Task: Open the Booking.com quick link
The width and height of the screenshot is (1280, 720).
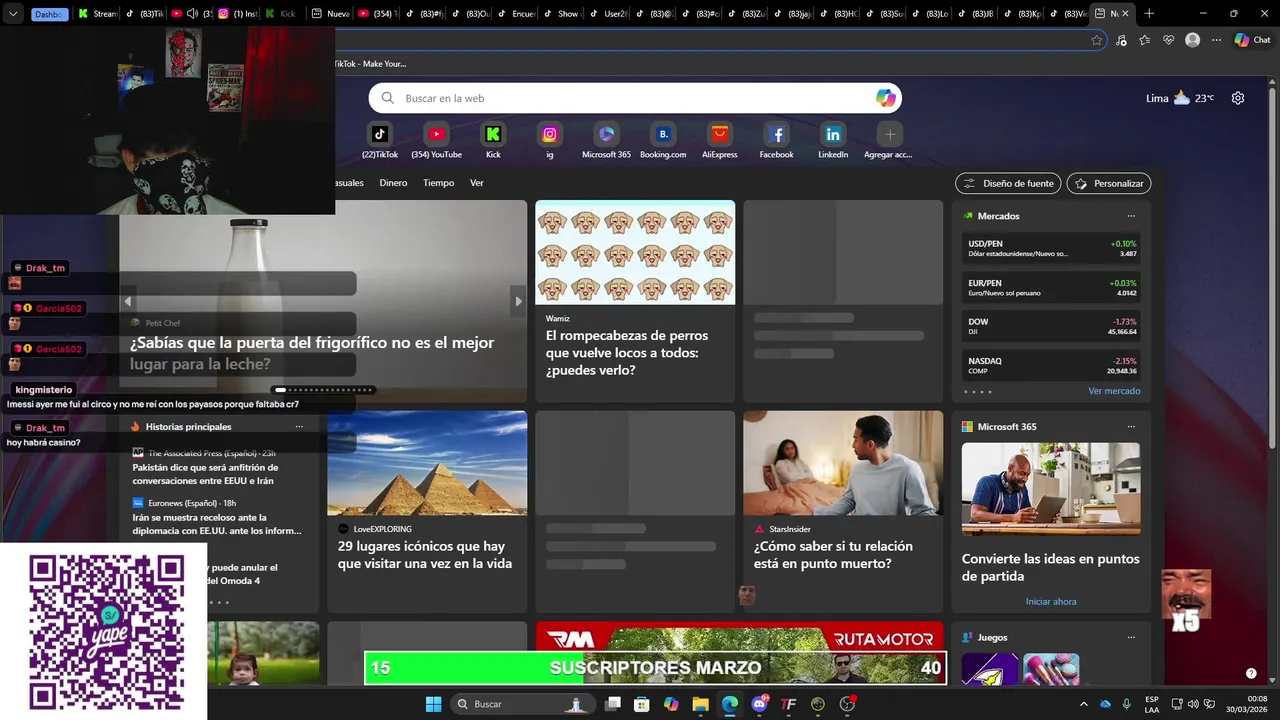Action: coord(663,139)
